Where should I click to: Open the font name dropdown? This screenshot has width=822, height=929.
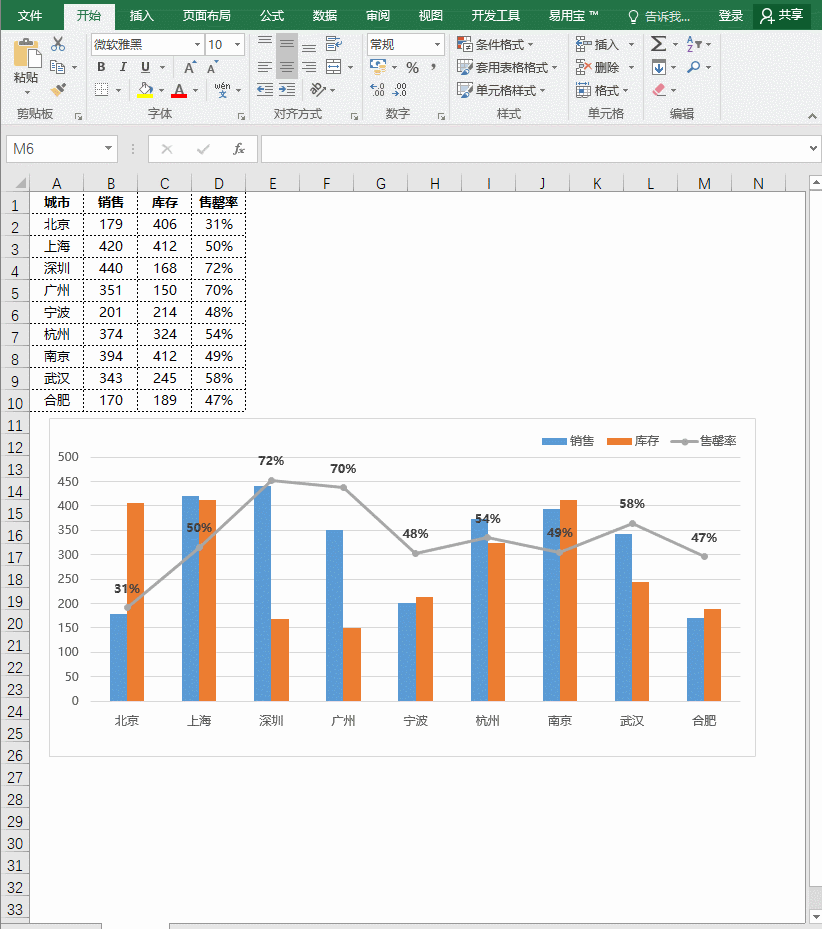coord(197,44)
